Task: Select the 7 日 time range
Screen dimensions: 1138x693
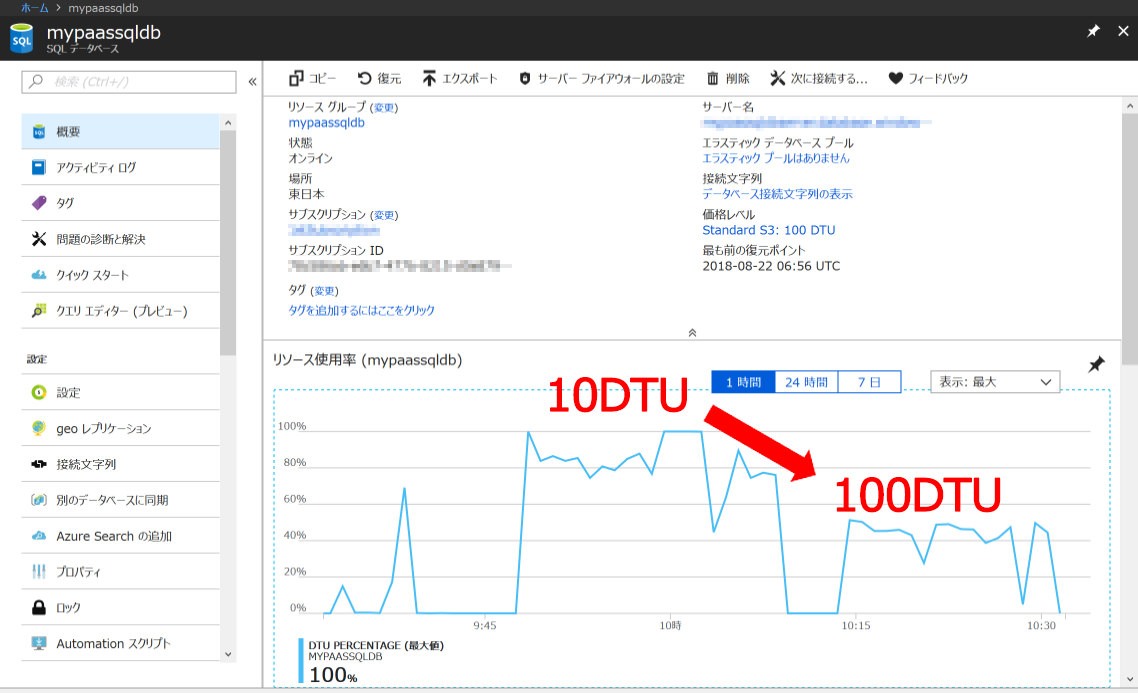Action: pos(869,382)
